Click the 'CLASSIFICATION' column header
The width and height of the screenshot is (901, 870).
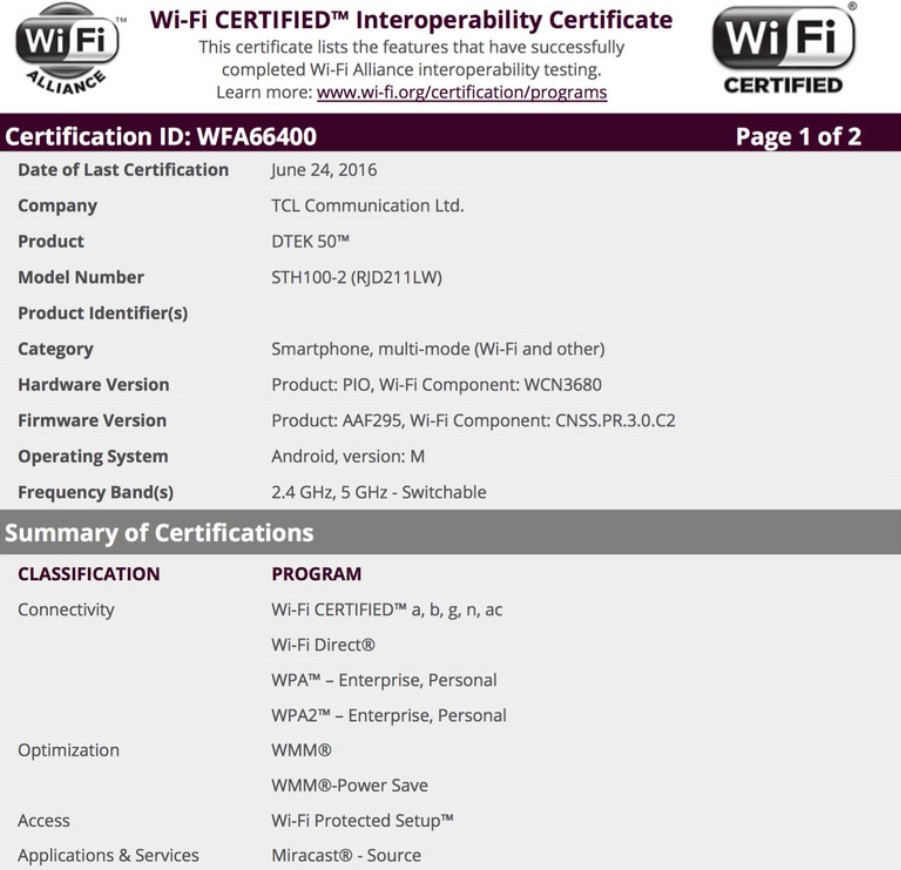tap(88, 574)
